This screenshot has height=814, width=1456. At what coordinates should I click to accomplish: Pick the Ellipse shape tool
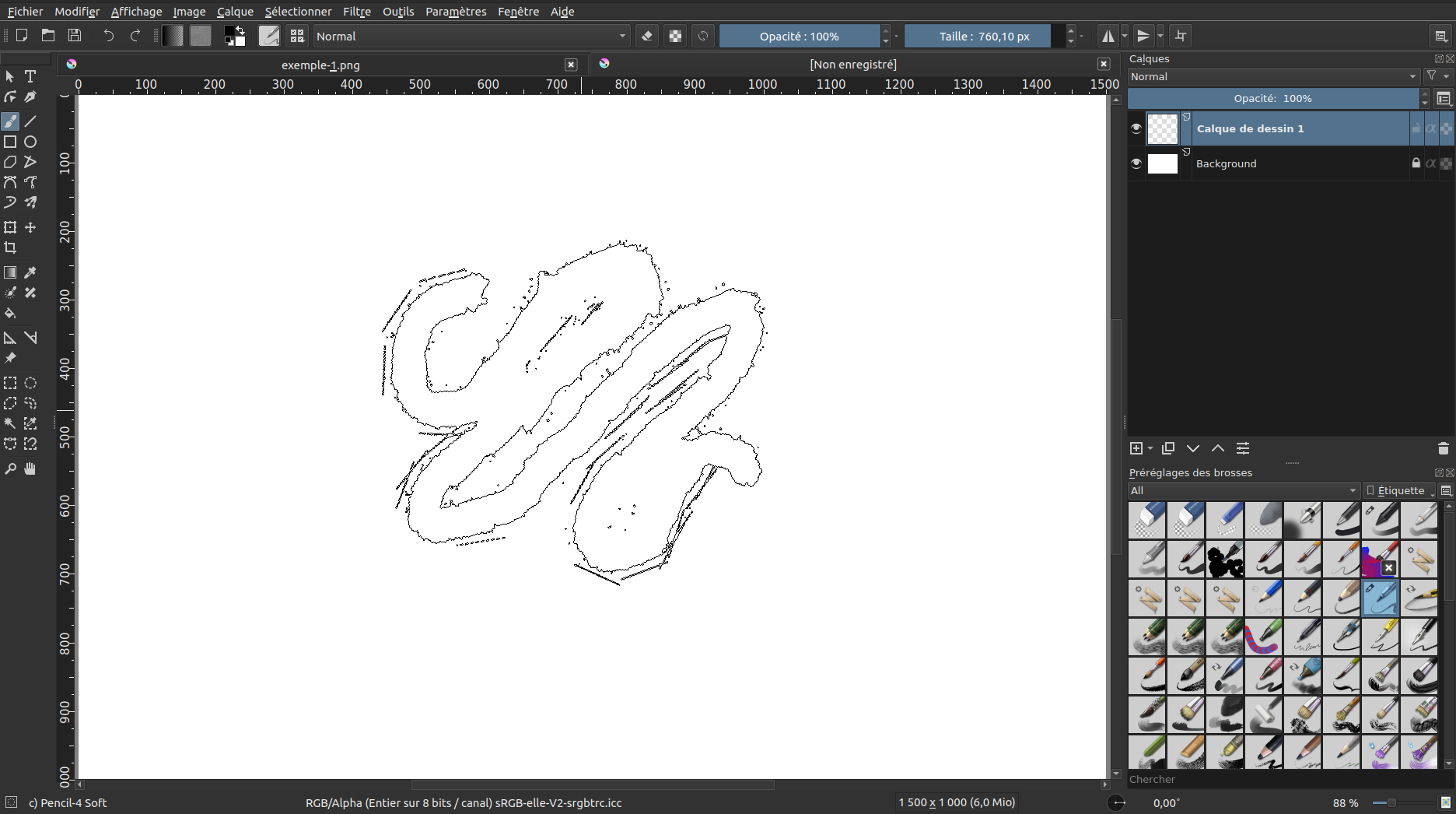(30, 142)
